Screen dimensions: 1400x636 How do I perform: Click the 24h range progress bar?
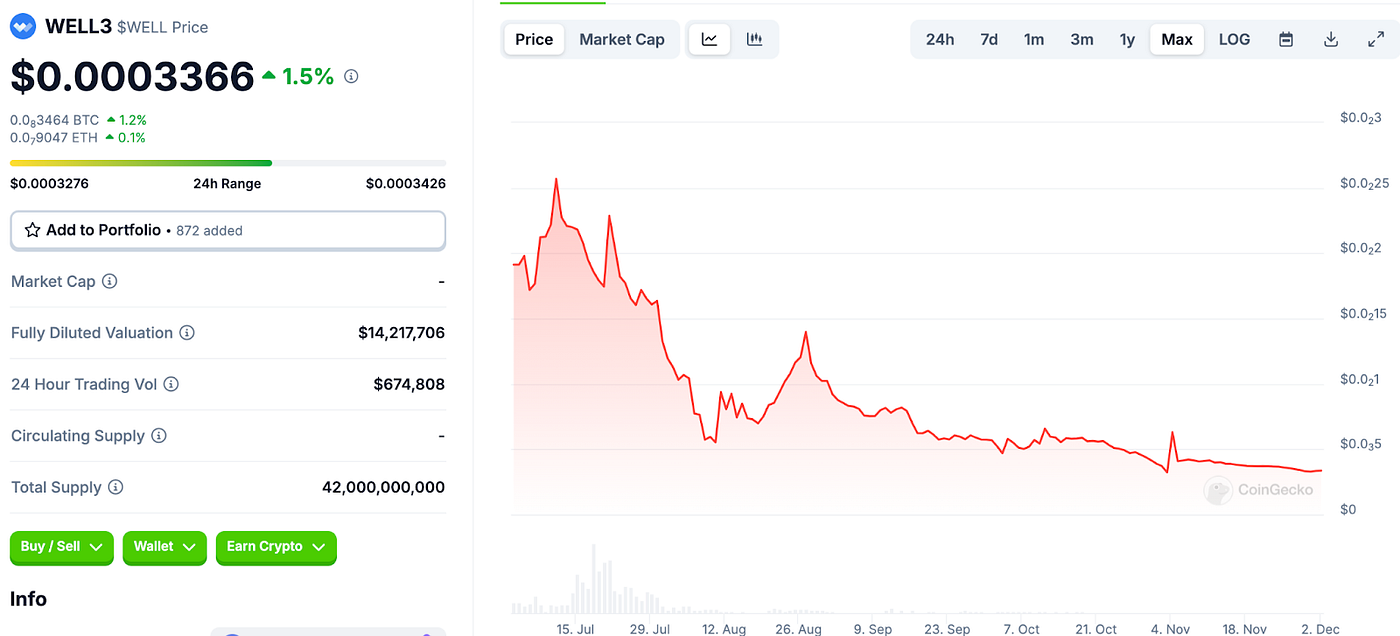click(x=228, y=163)
